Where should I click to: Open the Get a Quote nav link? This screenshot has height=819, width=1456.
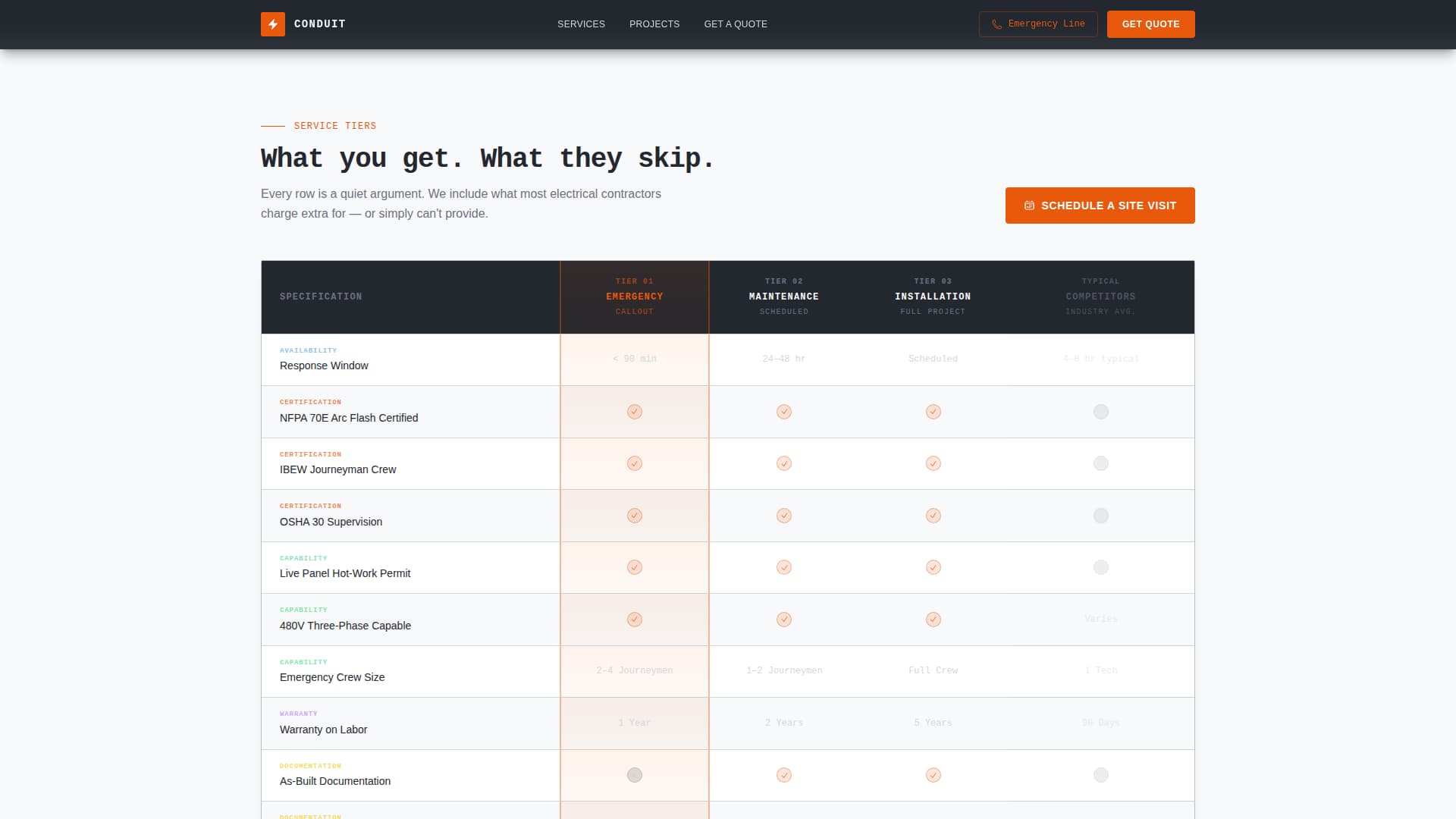(x=736, y=24)
